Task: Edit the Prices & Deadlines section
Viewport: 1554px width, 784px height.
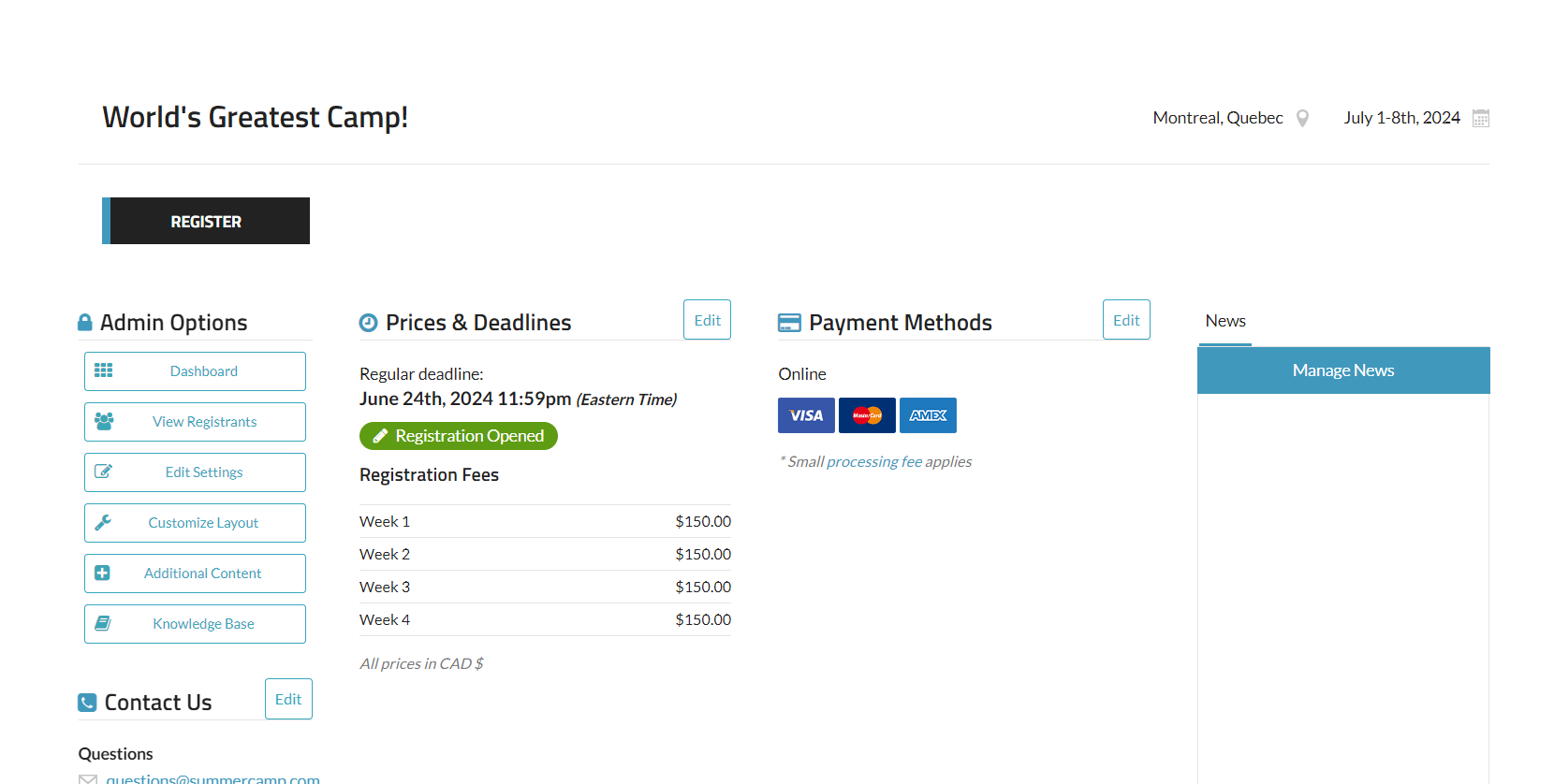Action: (707, 320)
